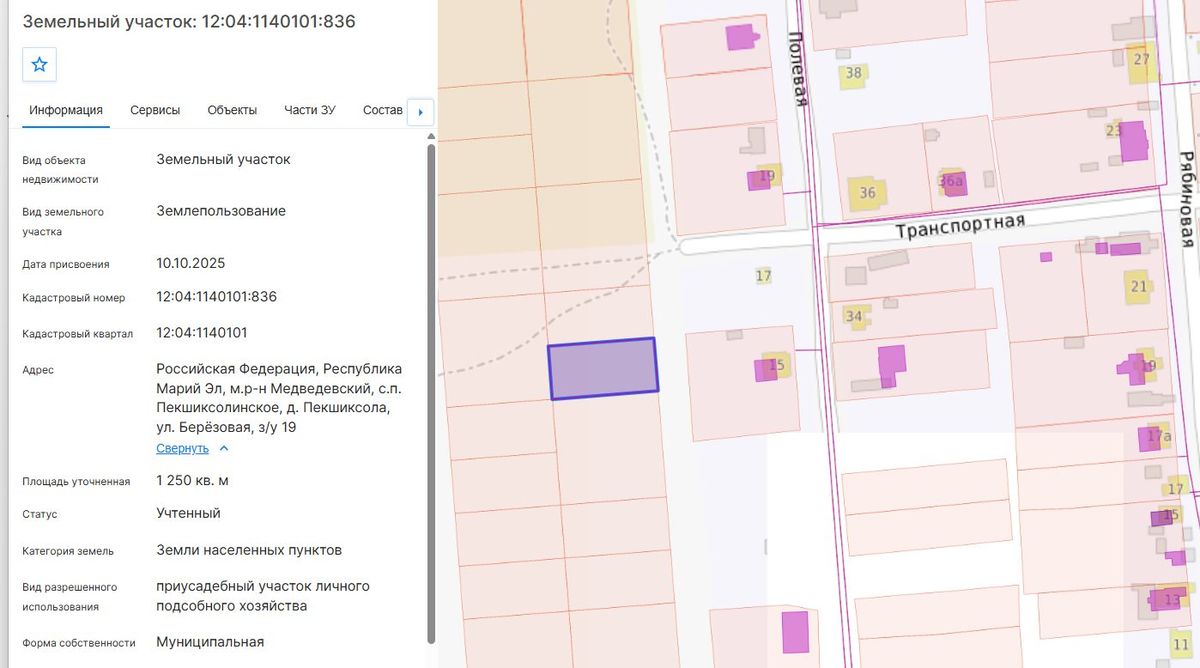Click the value Земли населенных пунктов
1200x668 pixels.
click(x=249, y=550)
